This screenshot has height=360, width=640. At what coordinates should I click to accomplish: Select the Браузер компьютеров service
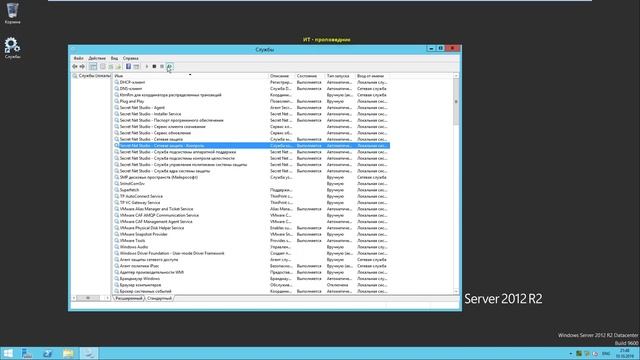[251, 285]
